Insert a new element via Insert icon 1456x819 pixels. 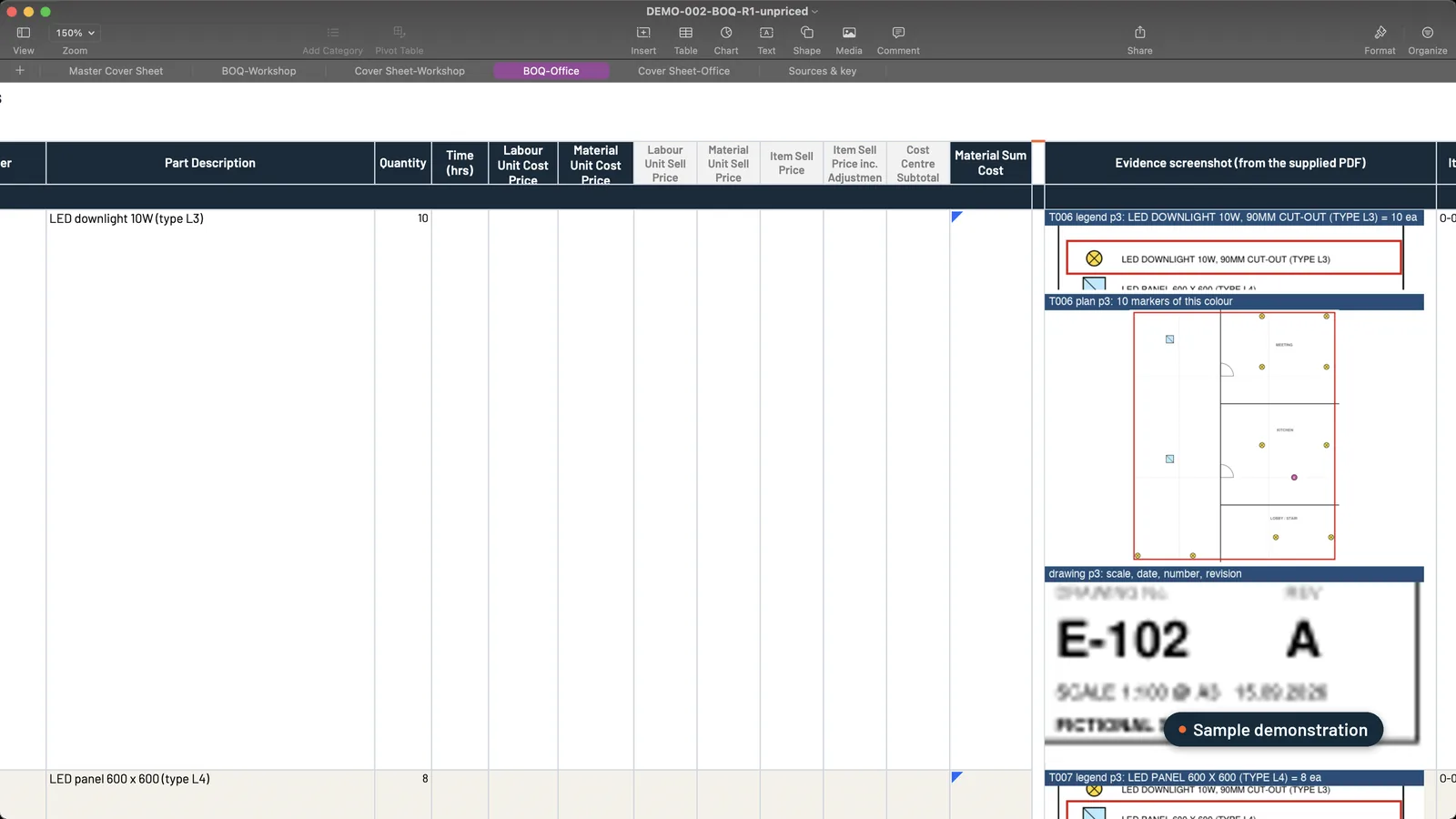643,33
